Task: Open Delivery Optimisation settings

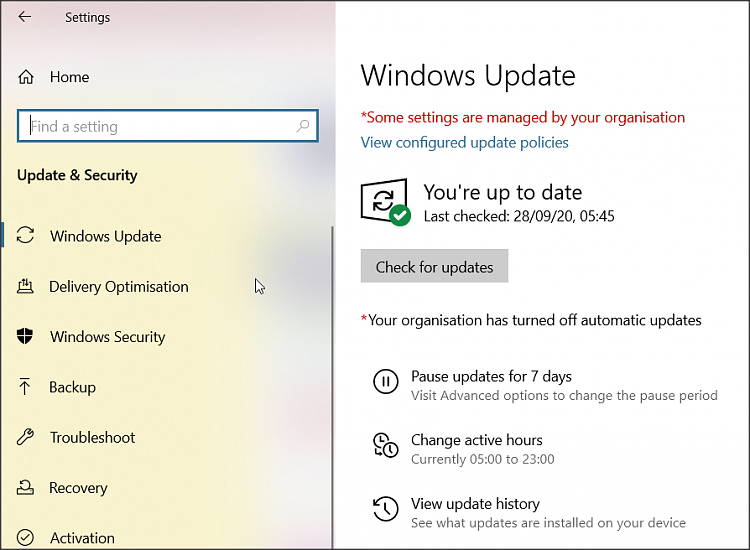Action: pyautogui.click(x=119, y=286)
